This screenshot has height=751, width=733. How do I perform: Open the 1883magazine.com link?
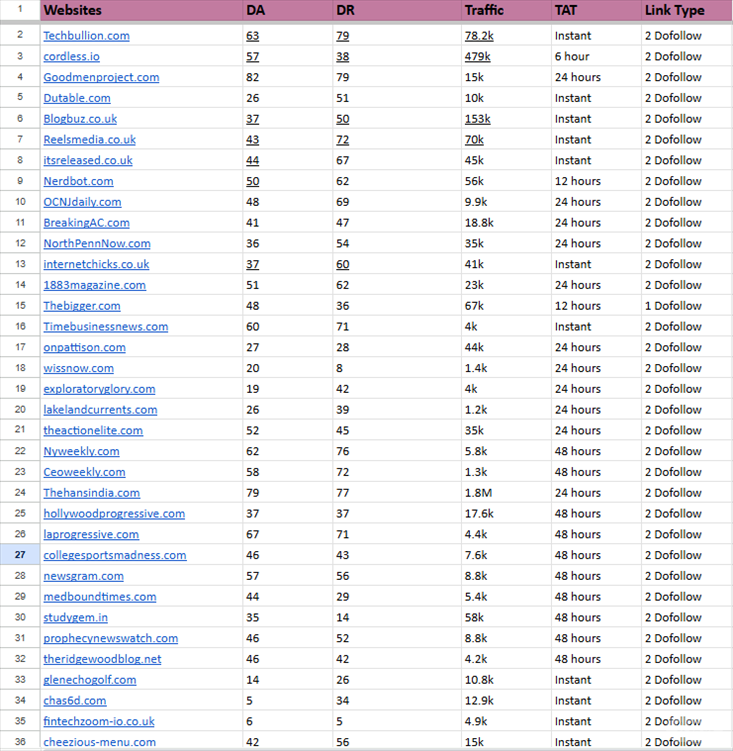(x=94, y=285)
